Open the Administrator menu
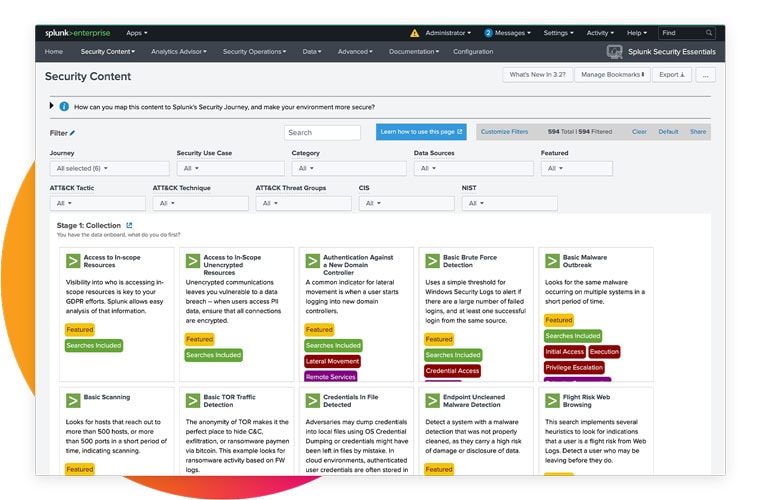Screen dimensions: 760x500 tap(448, 33)
